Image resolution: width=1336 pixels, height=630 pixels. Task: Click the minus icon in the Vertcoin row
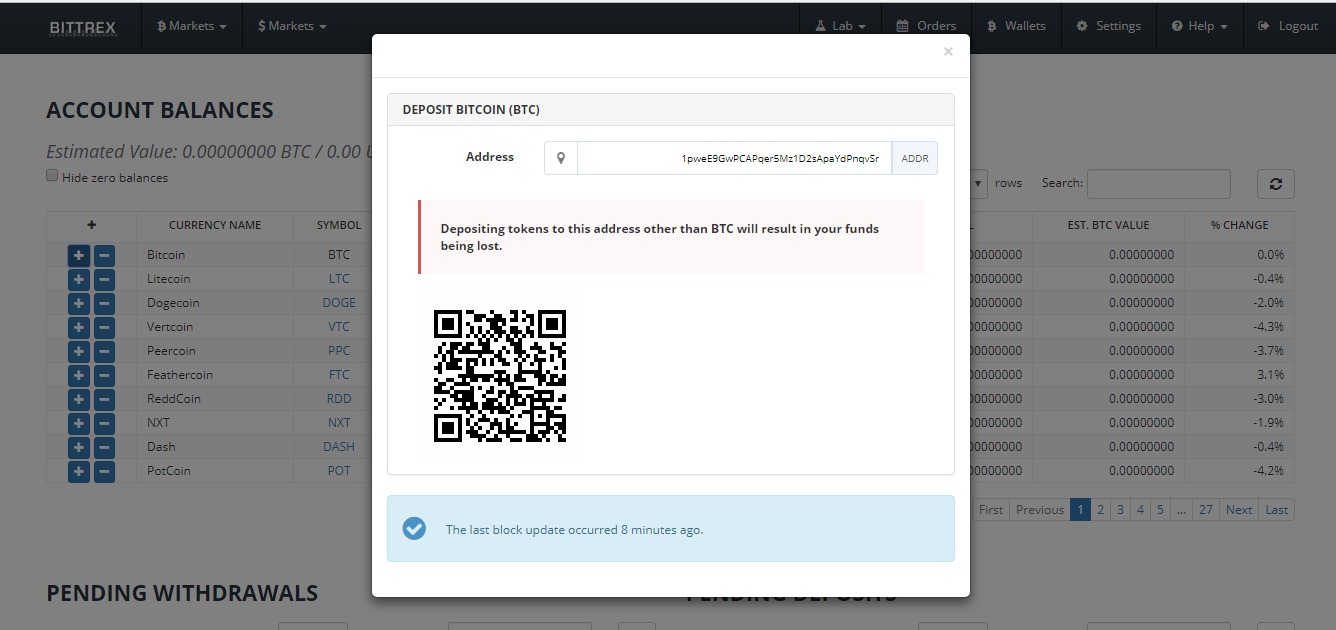(104, 327)
